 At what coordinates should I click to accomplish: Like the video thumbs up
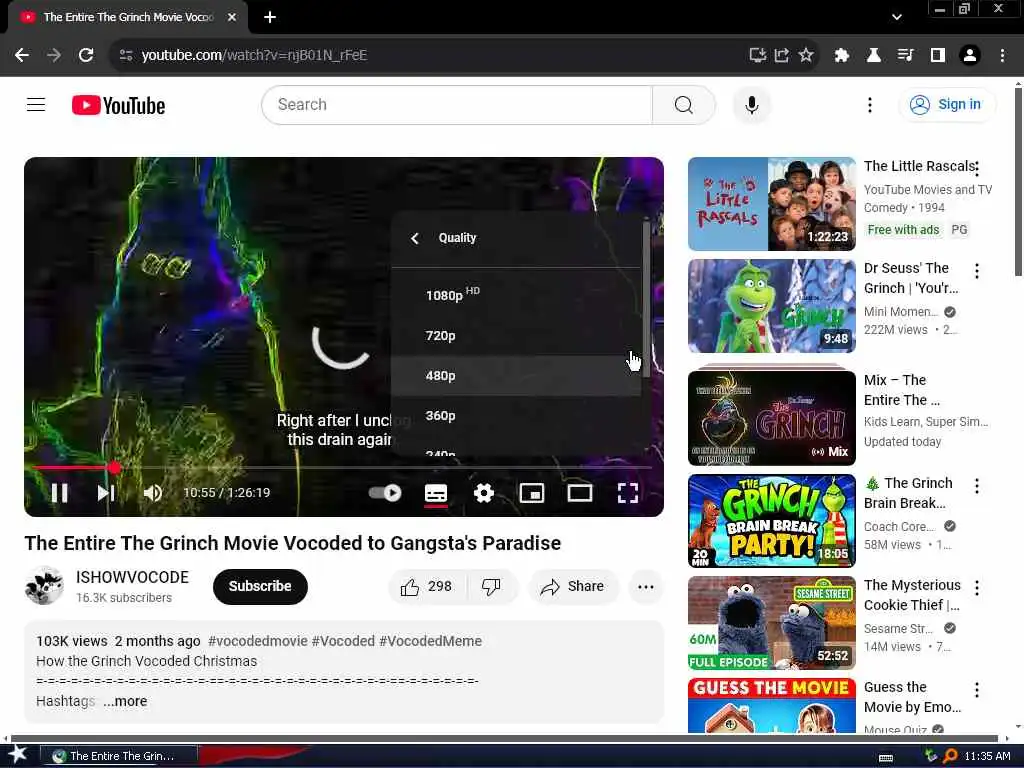pyautogui.click(x=427, y=586)
